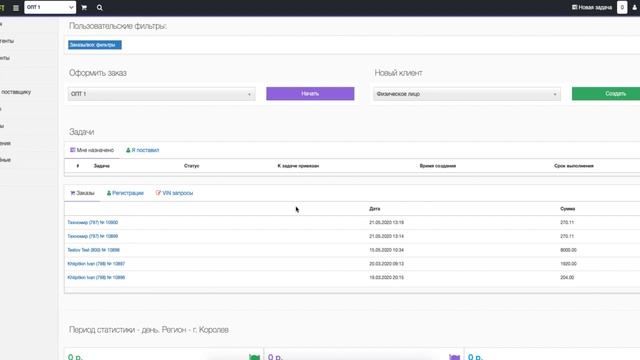The height and width of the screenshot is (360, 640).
Task: Open order link № 10899
Action: [x=93, y=236]
